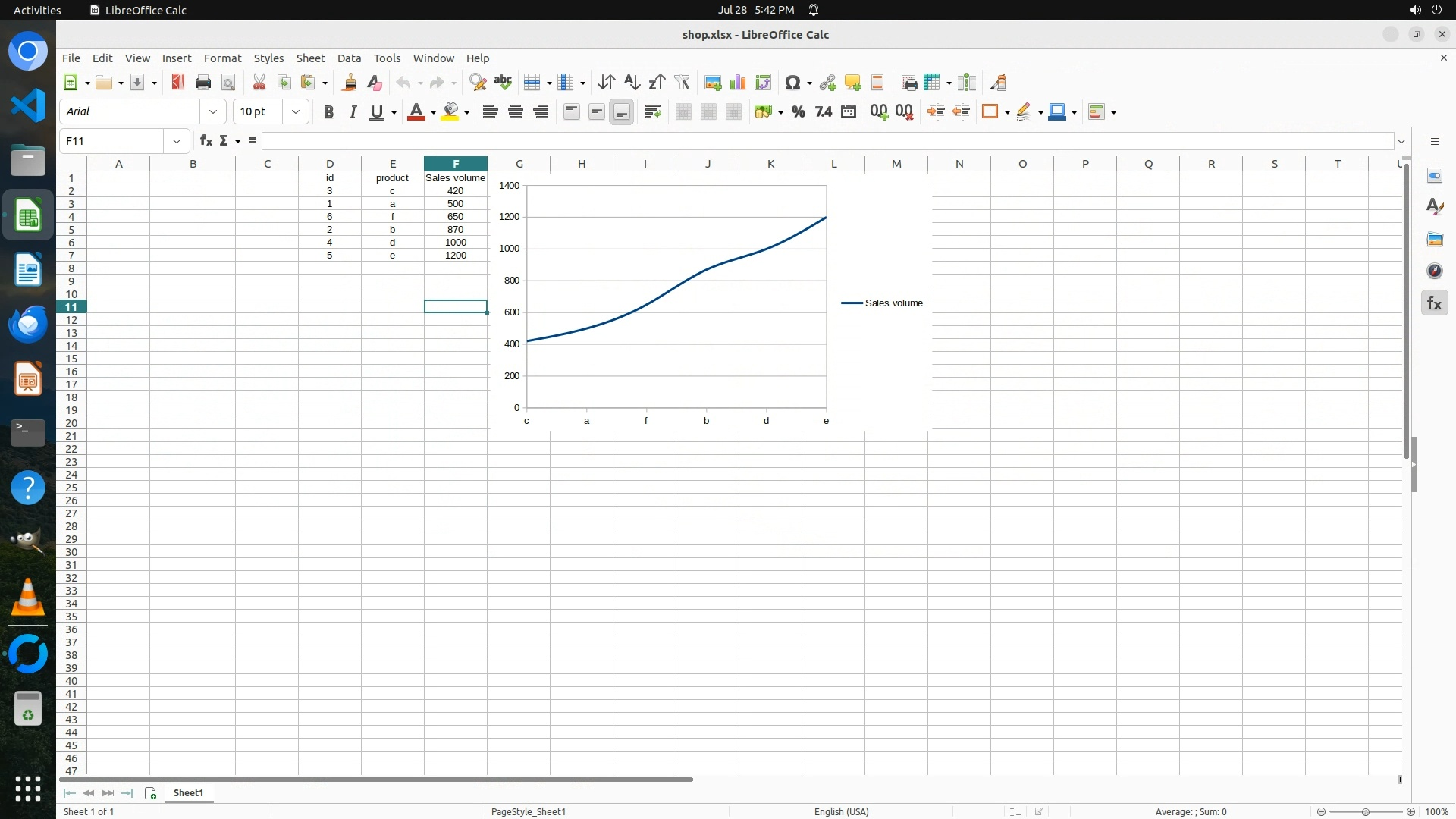The height and width of the screenshot is (819, 1456).
Task: Click Insert Comment icon
Action: click(x=852, y=83)
